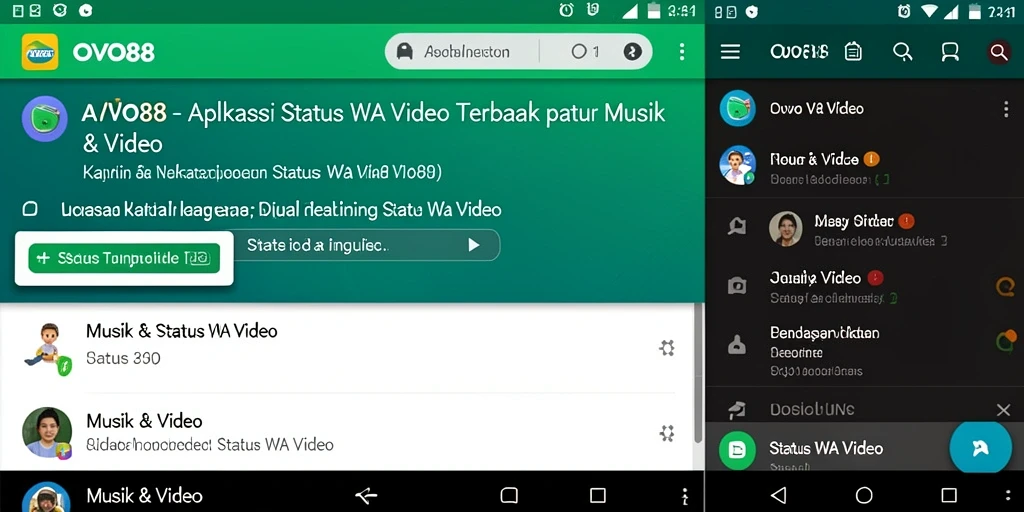
Task: Click teal floating action button
Action: click(x=980, y=447)
